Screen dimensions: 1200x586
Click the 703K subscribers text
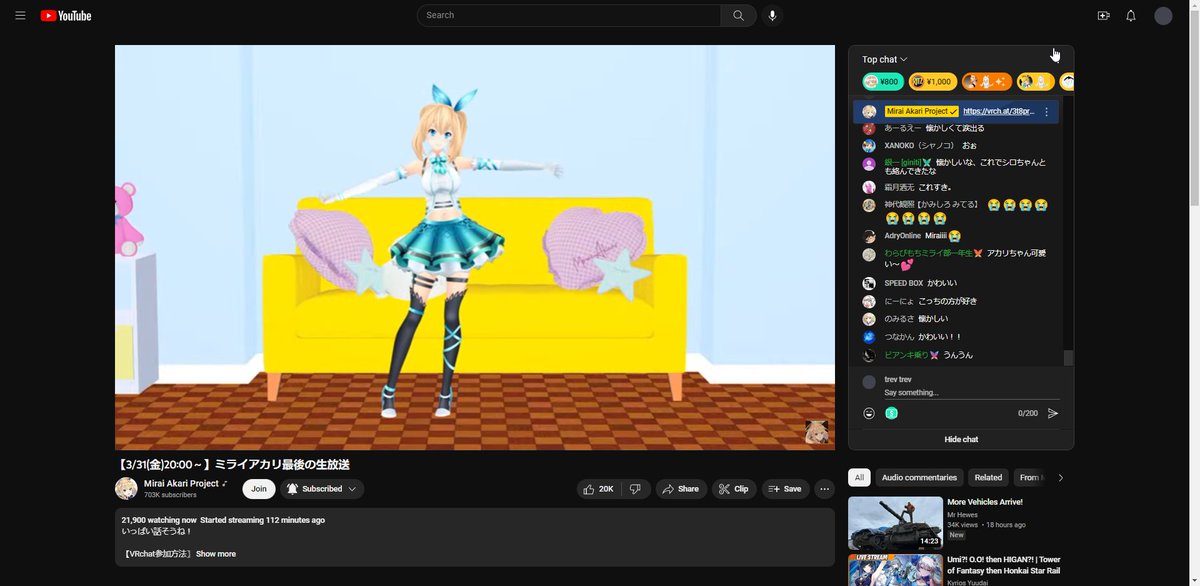(x=170, y=495)
